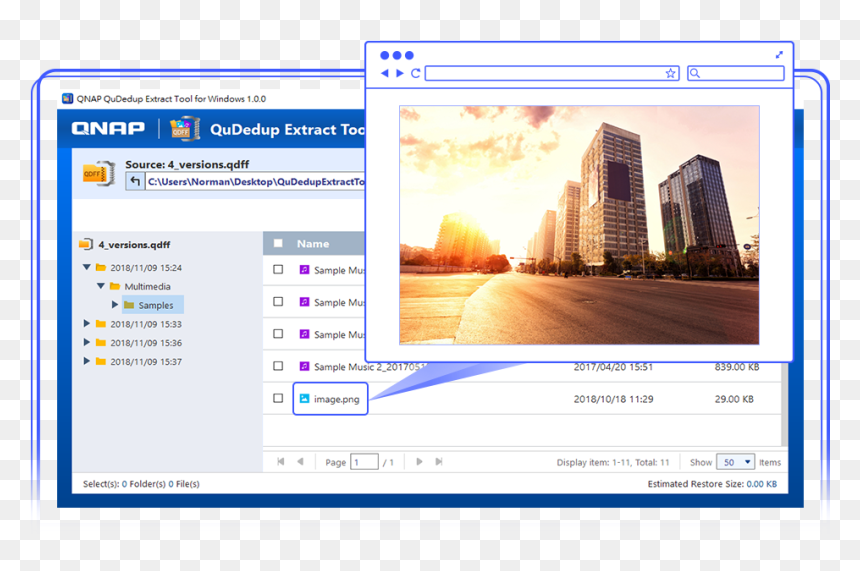Click the QuDedup Extract Tool logo icon in the header
Image resolution: width=860 pixels, height=571 pixels.
tap(185, 129)
